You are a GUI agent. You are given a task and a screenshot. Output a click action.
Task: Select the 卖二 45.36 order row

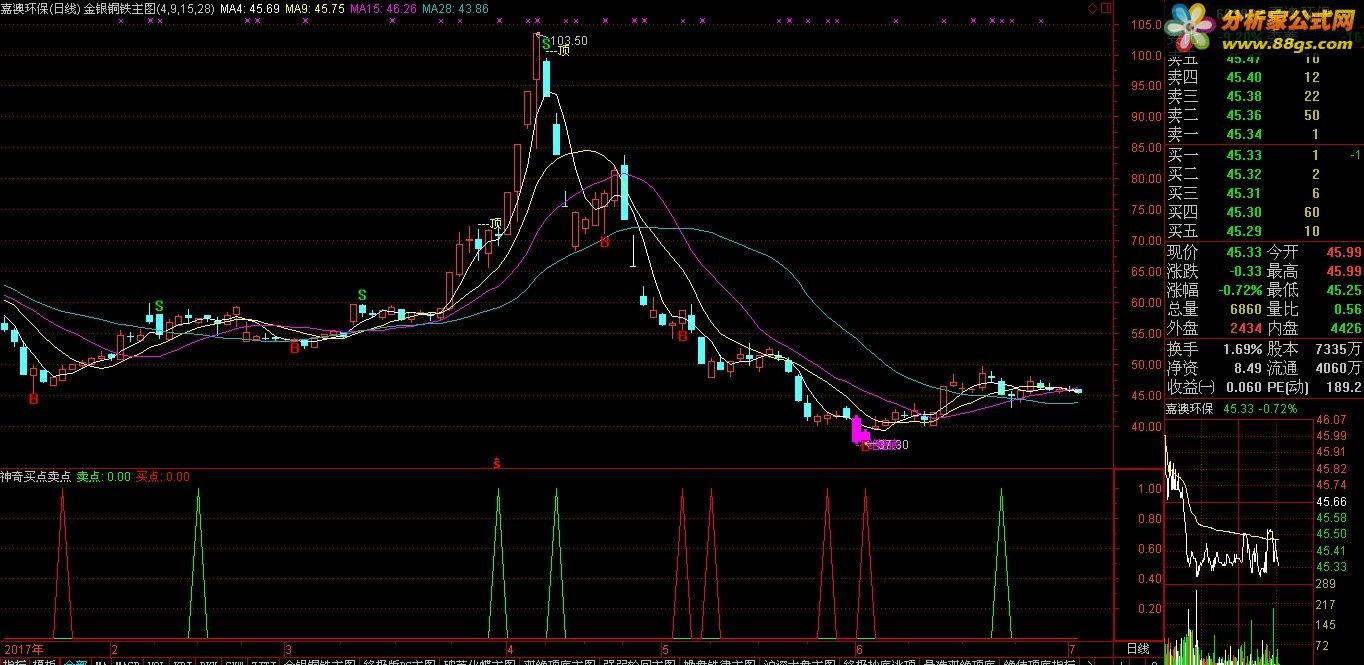(x=1264, y=115)
